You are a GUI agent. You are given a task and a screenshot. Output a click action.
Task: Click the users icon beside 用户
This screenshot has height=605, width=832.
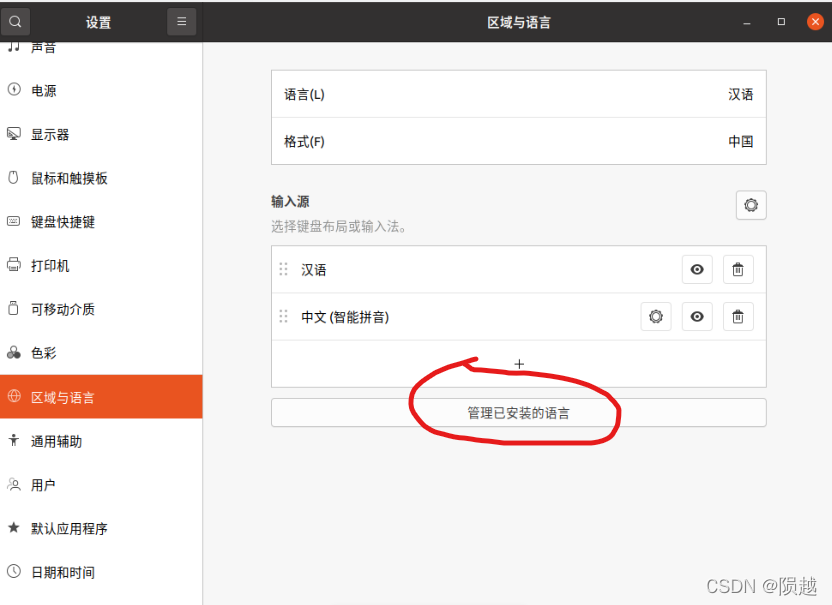tap(14, 483)
